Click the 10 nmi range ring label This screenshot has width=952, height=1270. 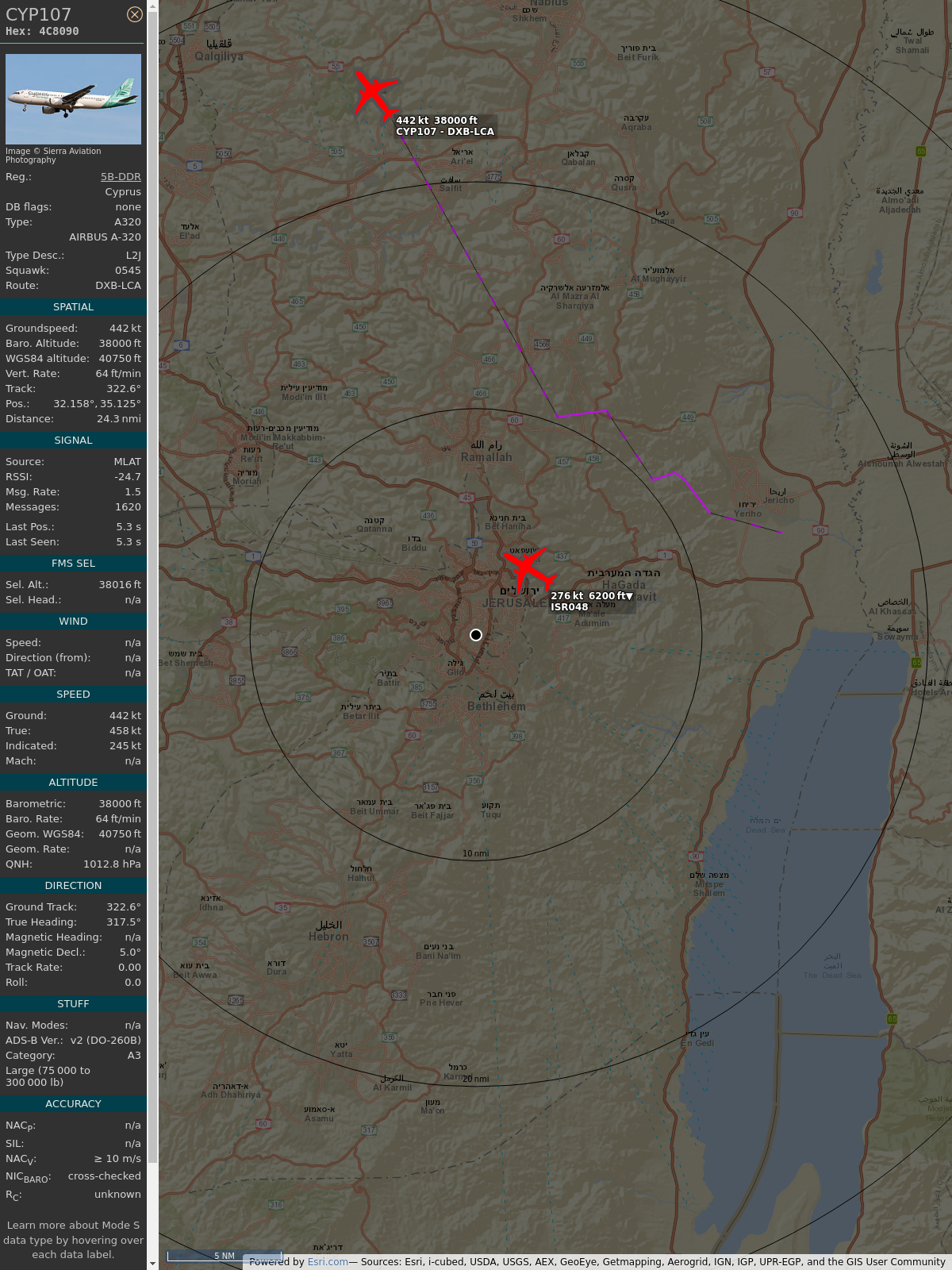click(476, 854)
